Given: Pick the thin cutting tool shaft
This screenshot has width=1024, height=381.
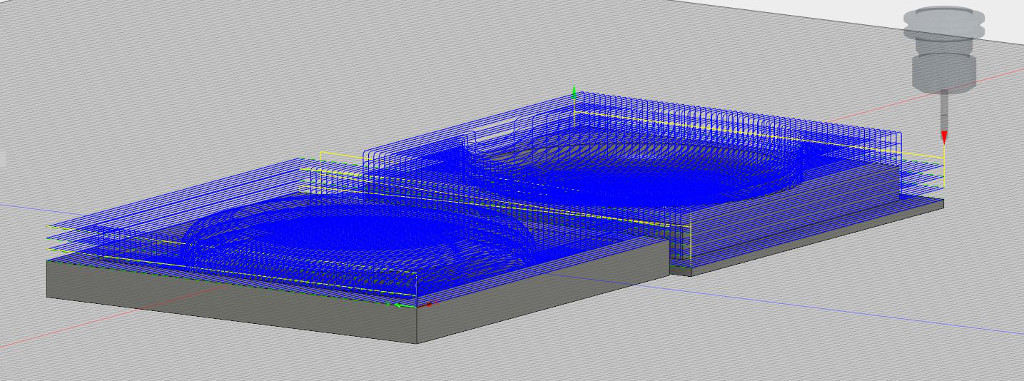Looking at the screenshot, I should 944,110.
